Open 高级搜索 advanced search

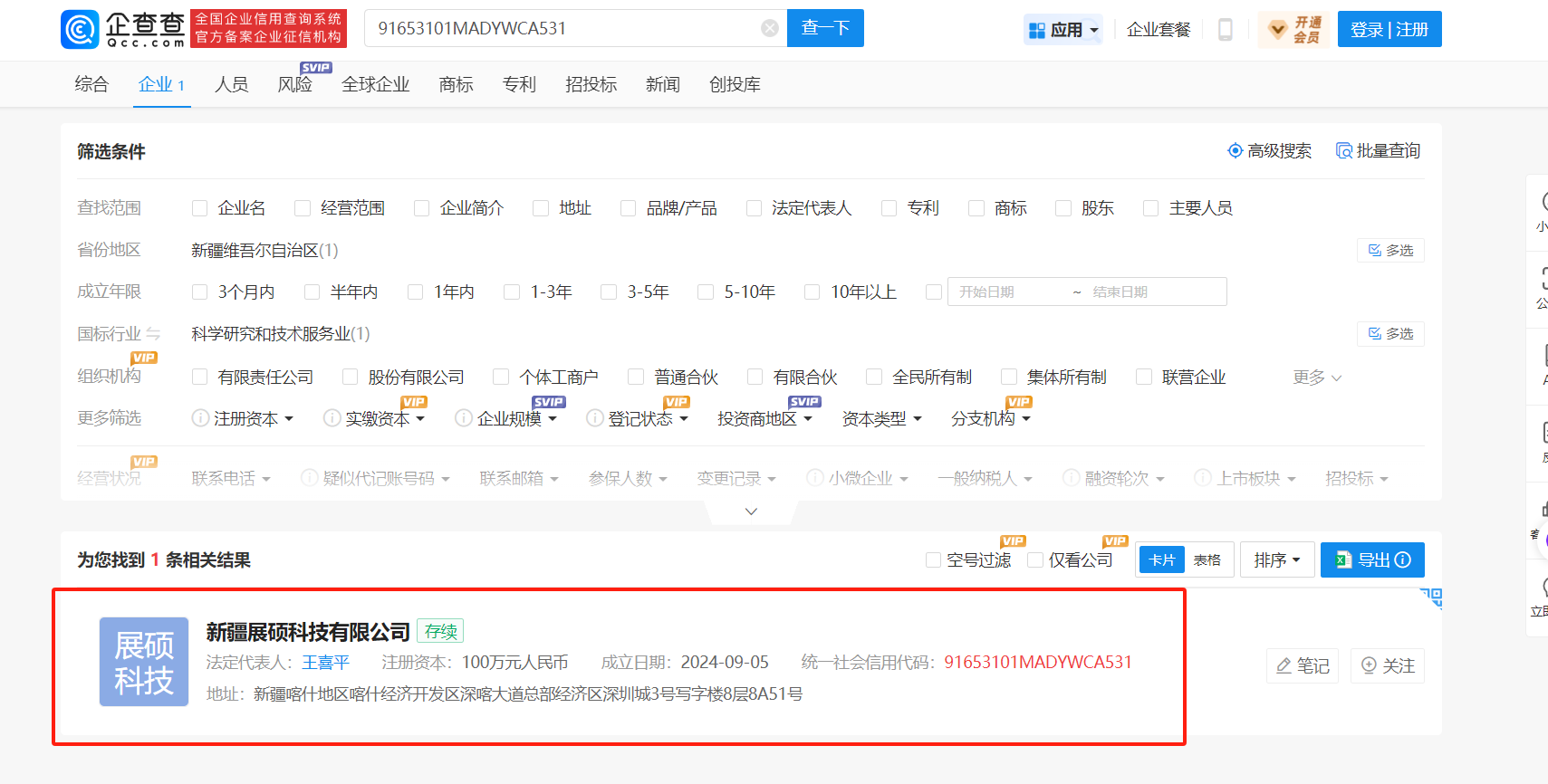[1269, 151]
